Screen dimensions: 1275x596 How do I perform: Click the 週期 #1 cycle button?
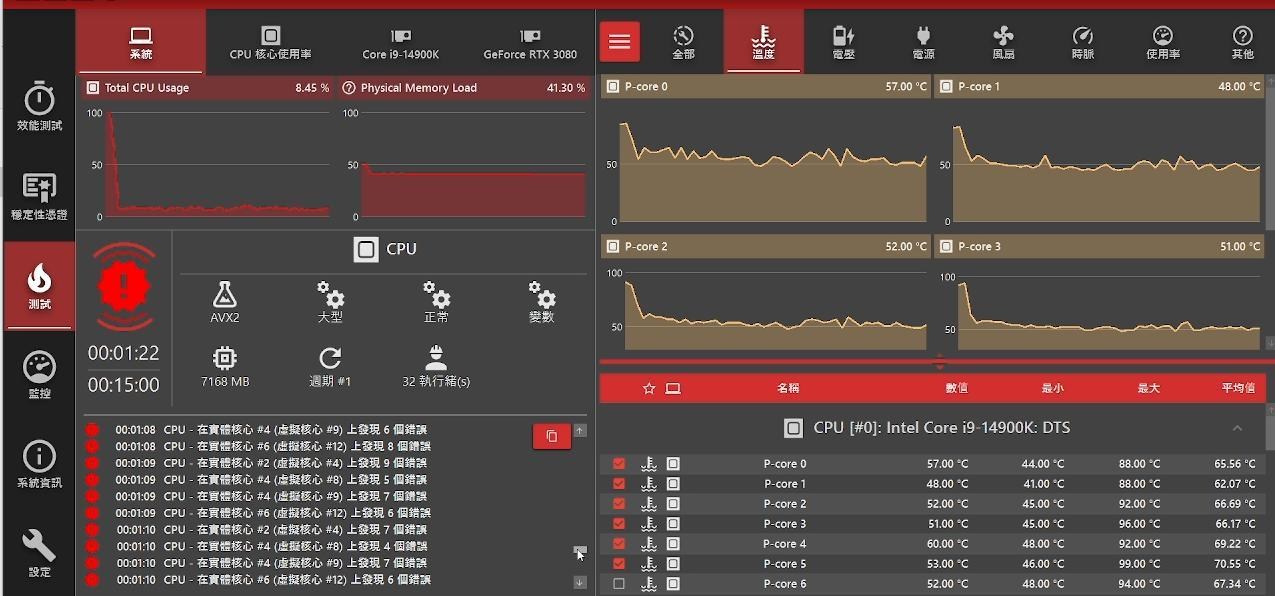click(330, 365)
